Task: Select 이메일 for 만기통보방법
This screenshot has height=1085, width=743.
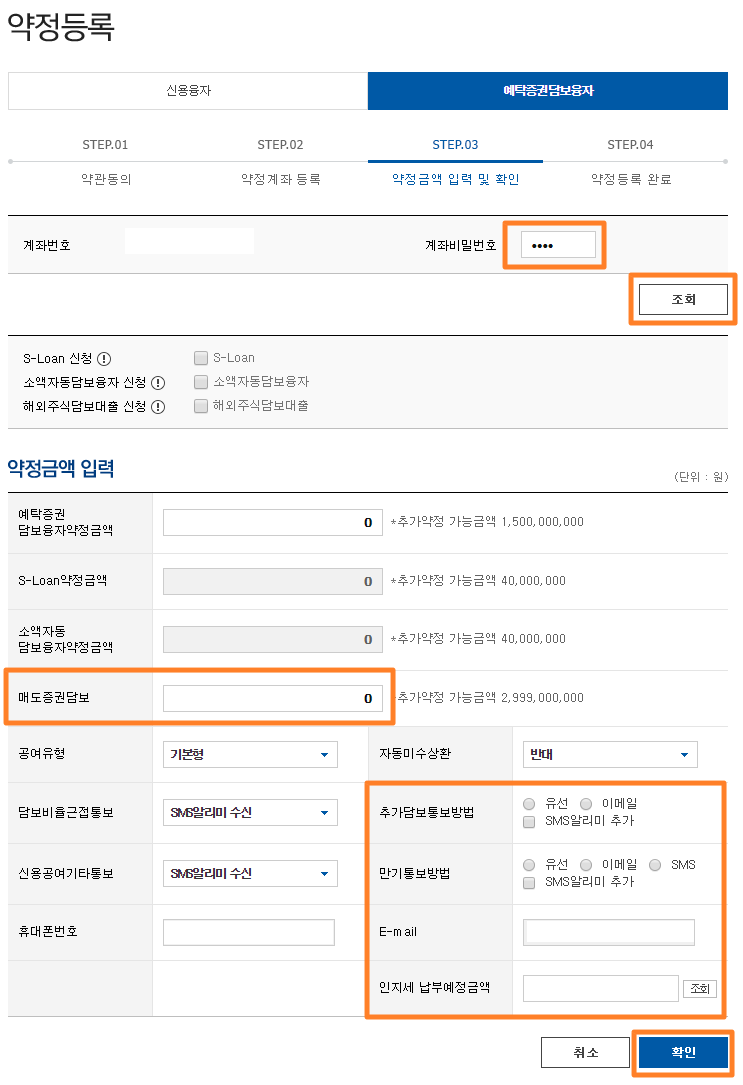Action: coord(586,865)
